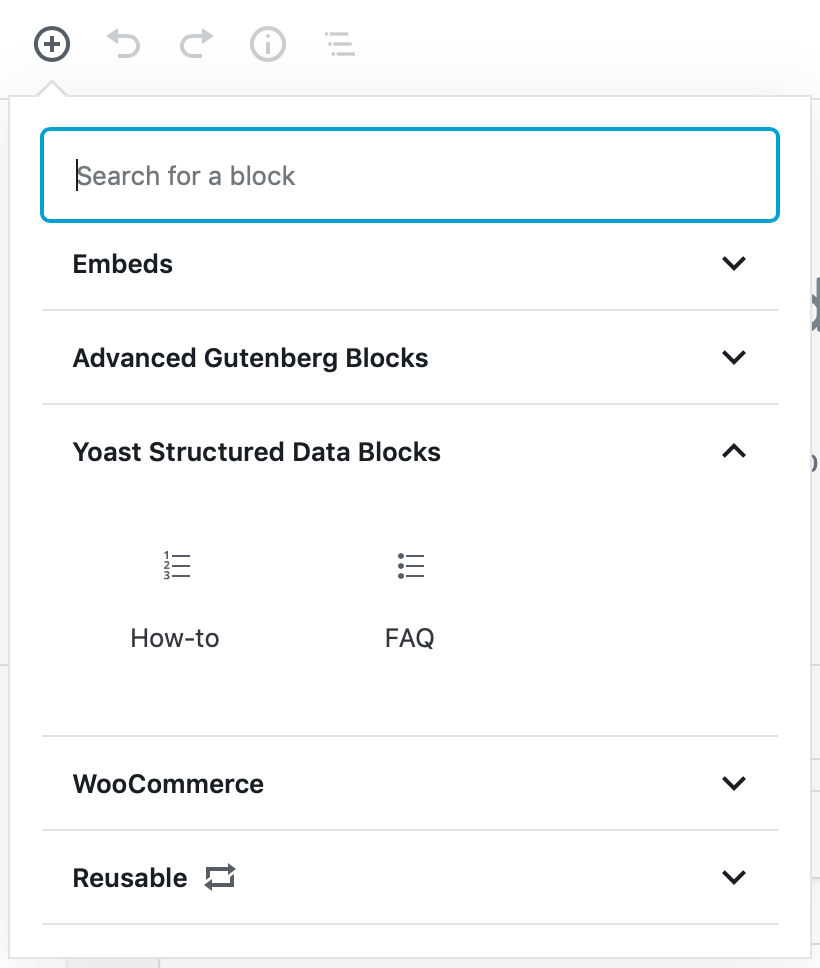Click the Reusable blocks loop icon
The height and width of the screenshot is (968, 820).
click(220, 877)
